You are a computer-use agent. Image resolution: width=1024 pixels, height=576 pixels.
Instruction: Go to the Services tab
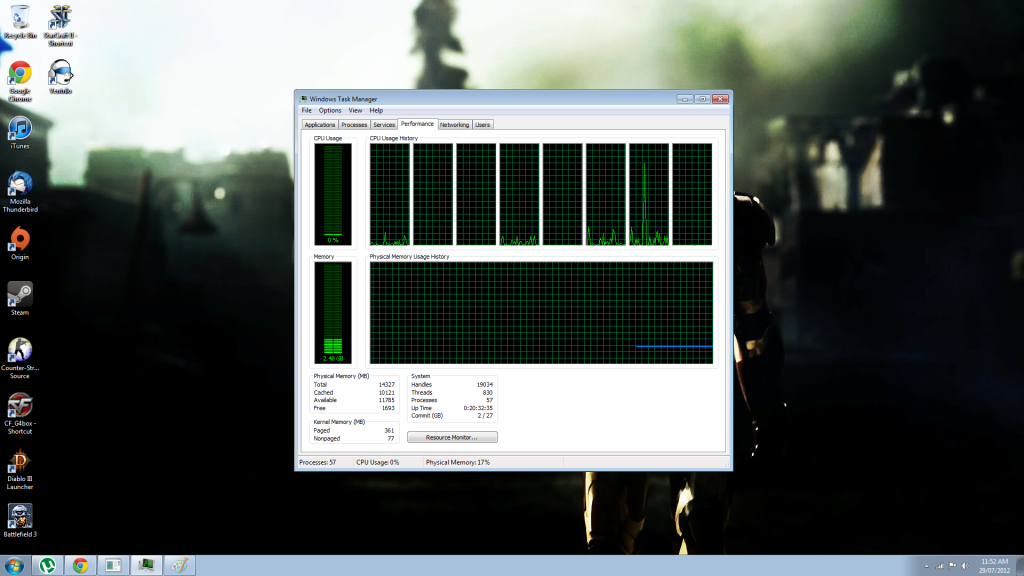[x=384, y=125]
